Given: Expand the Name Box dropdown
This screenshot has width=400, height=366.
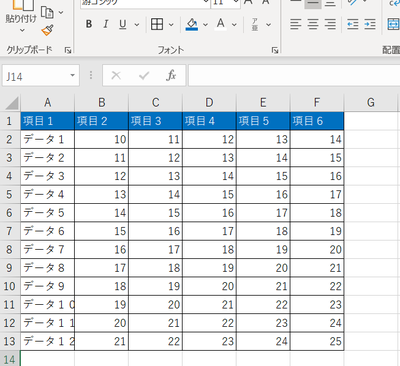Looking at the screenshot, I should (x=72, y=76).
